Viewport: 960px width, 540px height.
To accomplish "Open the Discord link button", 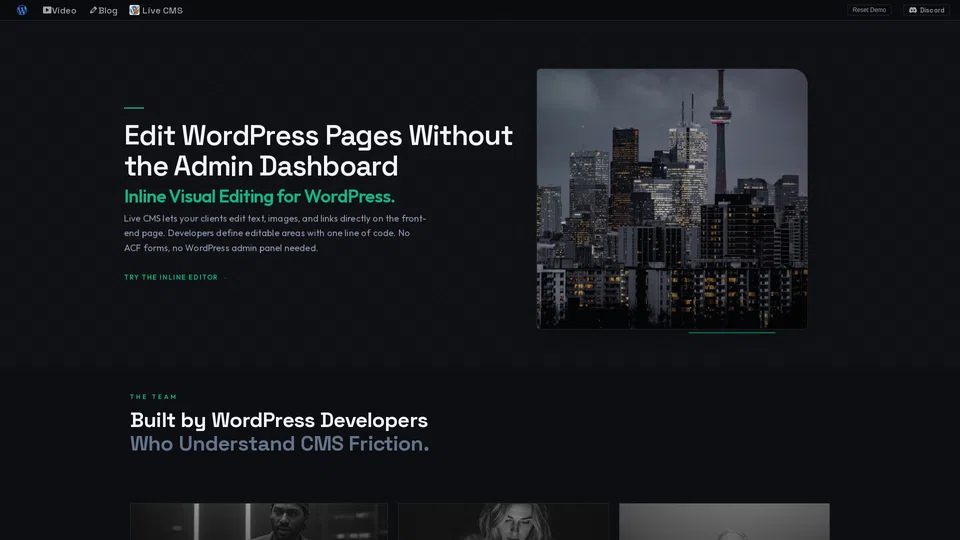I will (x=926, y=10).
